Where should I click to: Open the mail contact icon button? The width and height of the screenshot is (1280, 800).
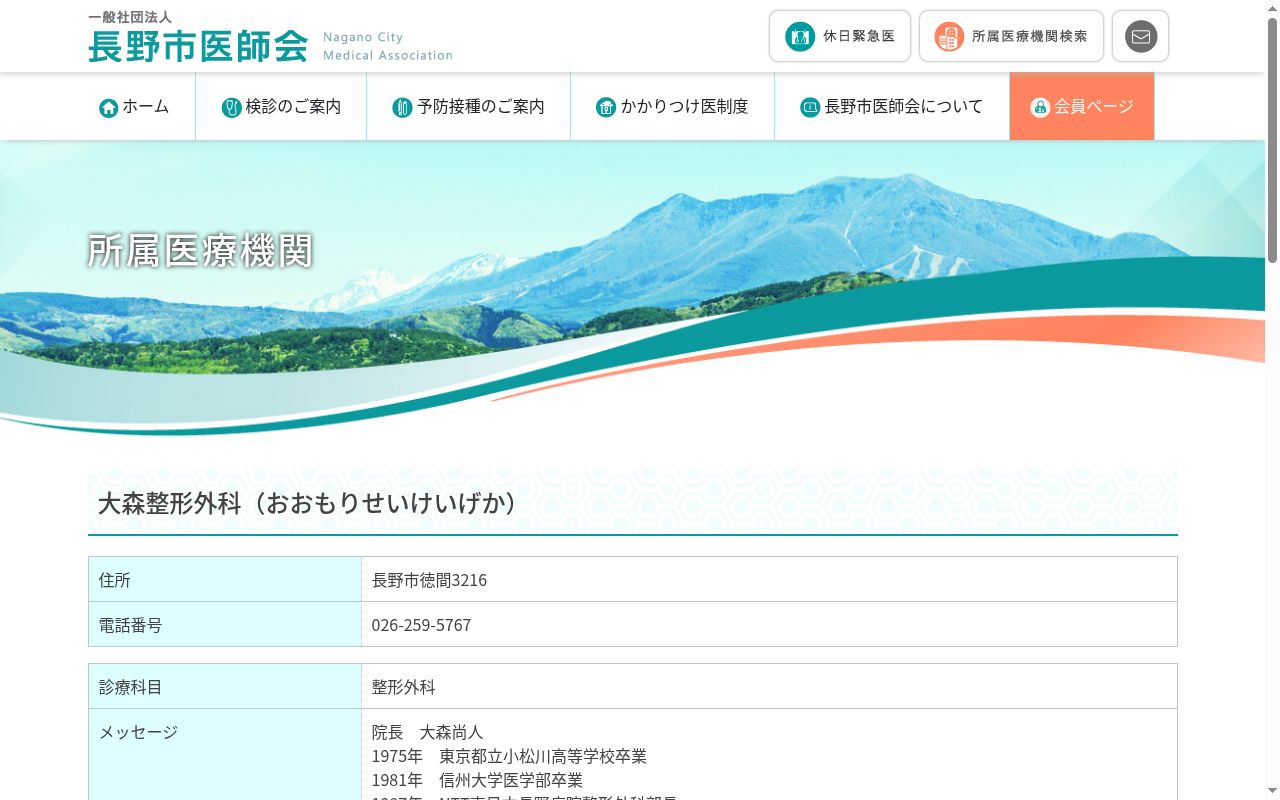point(1140,37)
